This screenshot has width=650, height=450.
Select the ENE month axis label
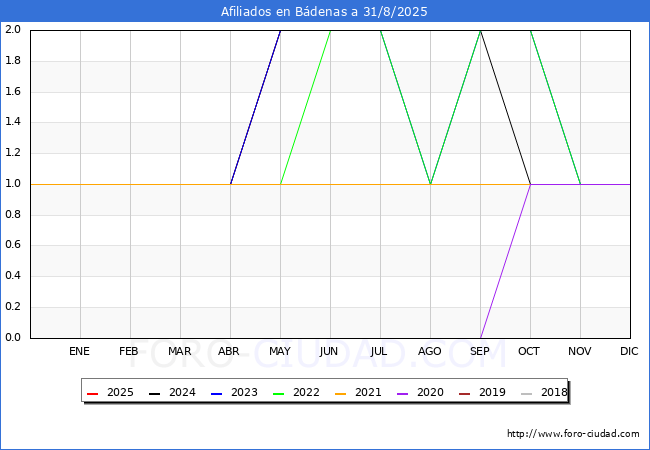79,351
